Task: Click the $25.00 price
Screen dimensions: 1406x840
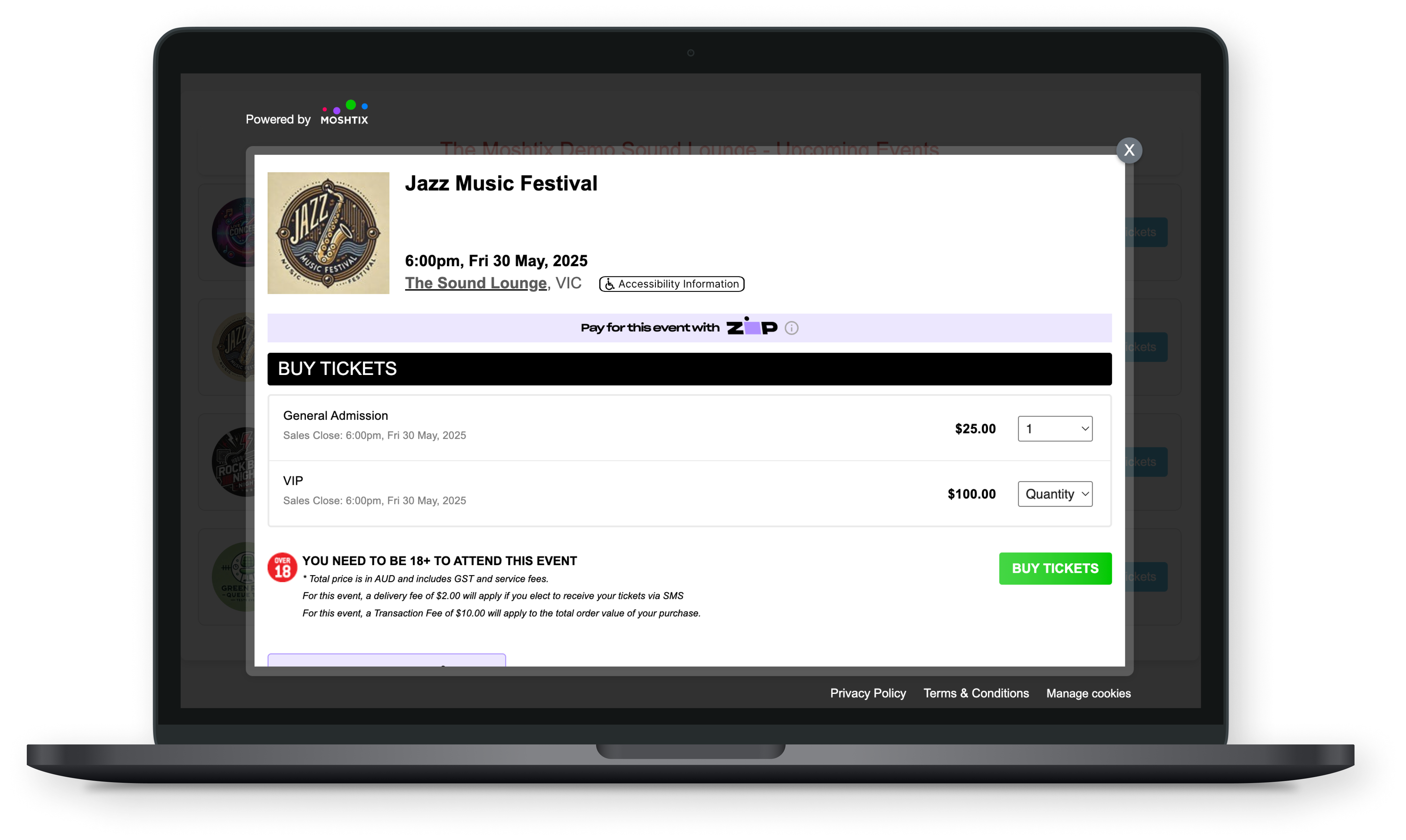Action: 975,429
